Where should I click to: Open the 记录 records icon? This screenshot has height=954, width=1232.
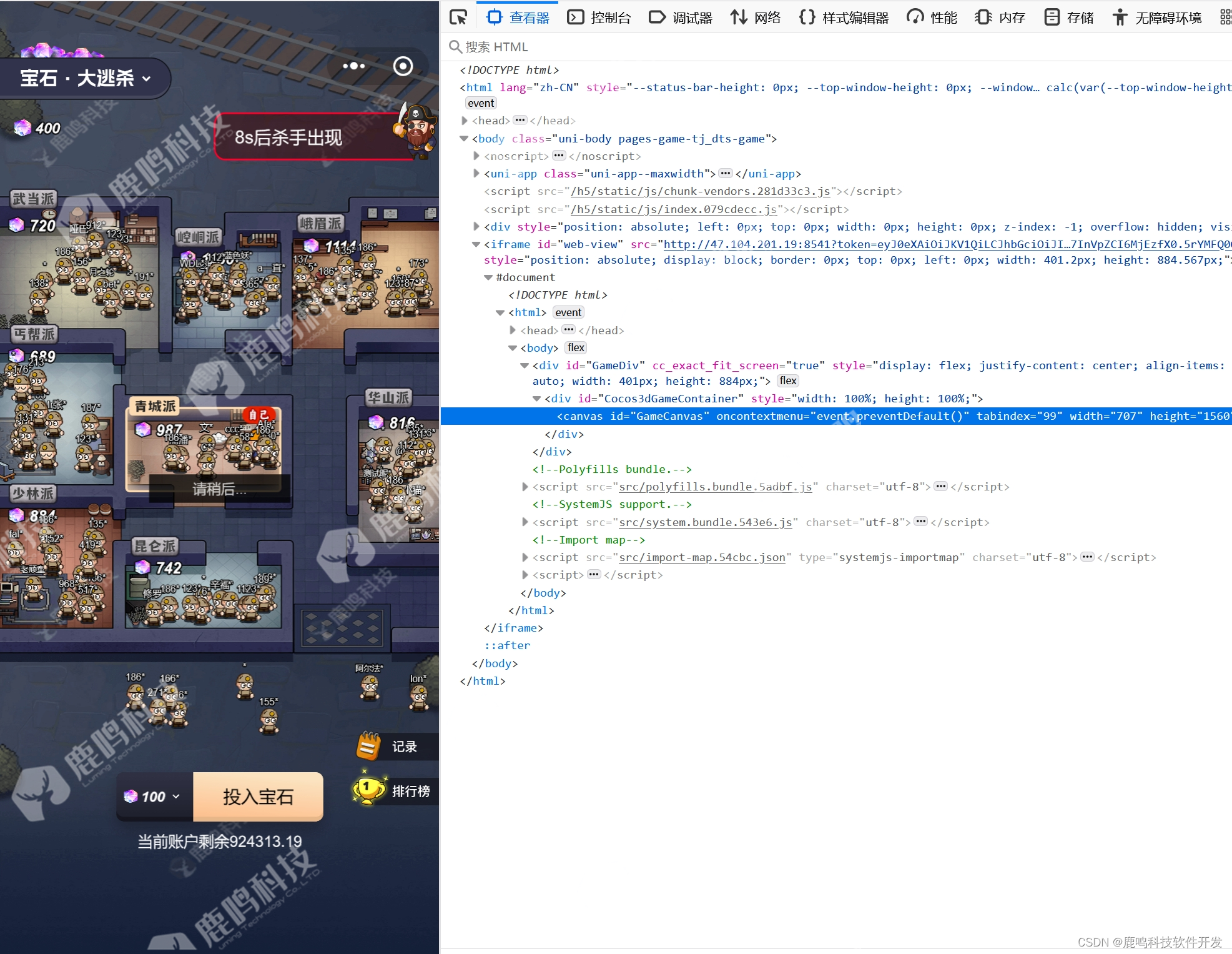[369, 746]
